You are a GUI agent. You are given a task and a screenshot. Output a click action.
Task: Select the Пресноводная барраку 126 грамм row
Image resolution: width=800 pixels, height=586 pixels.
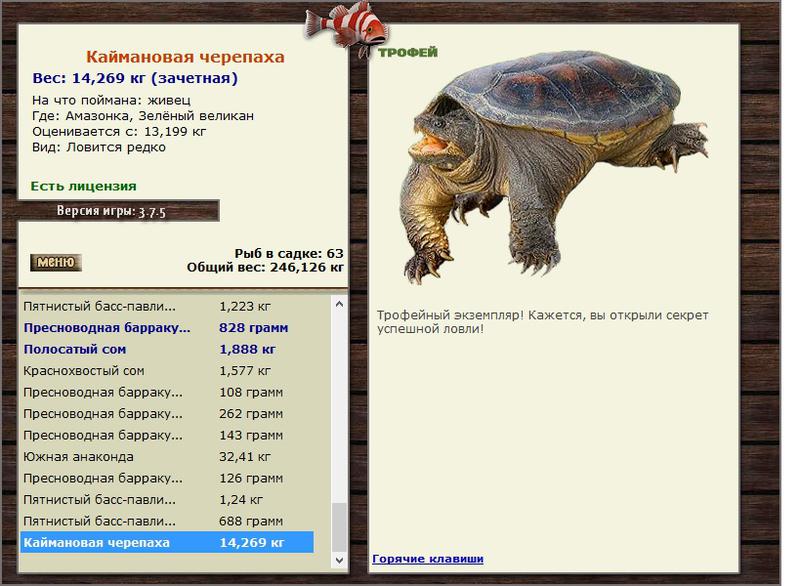pyautogui.click(x=167, y=478)
